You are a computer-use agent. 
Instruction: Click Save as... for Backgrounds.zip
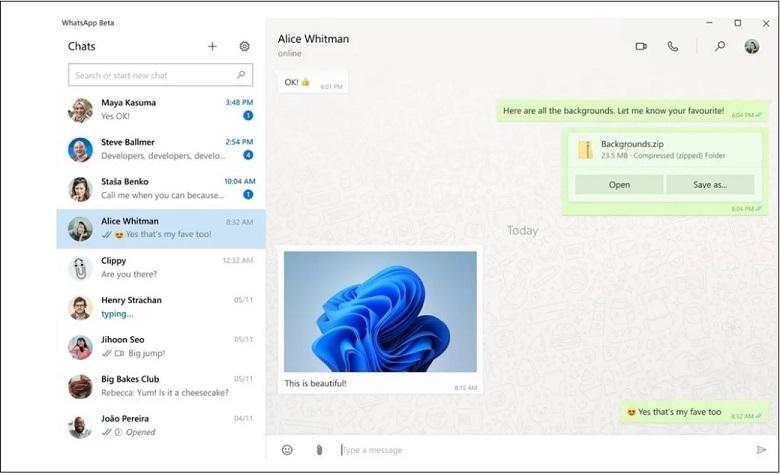(x=710, y=185)
